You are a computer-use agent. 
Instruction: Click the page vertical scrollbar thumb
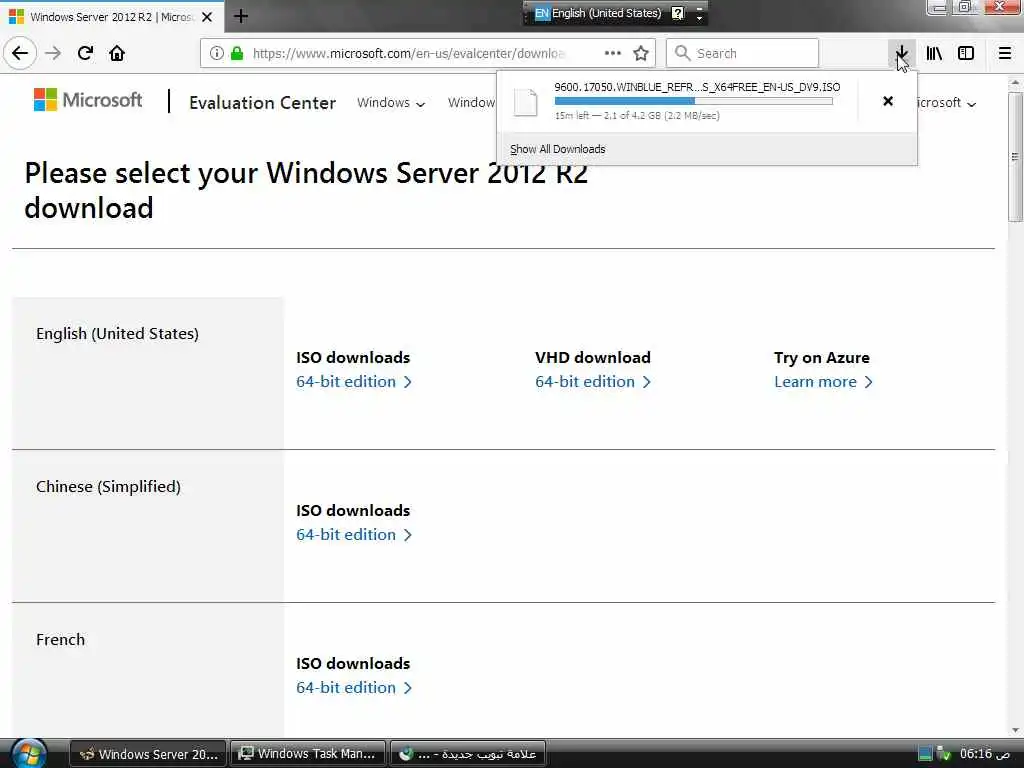pos(1015,157)
